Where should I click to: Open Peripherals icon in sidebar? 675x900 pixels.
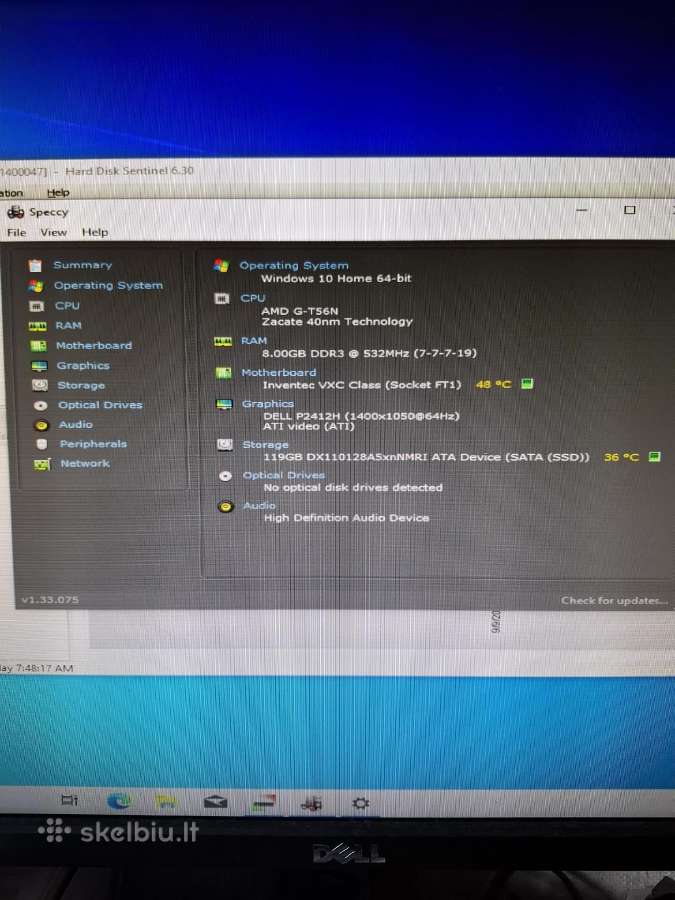[x=41, y=444]
